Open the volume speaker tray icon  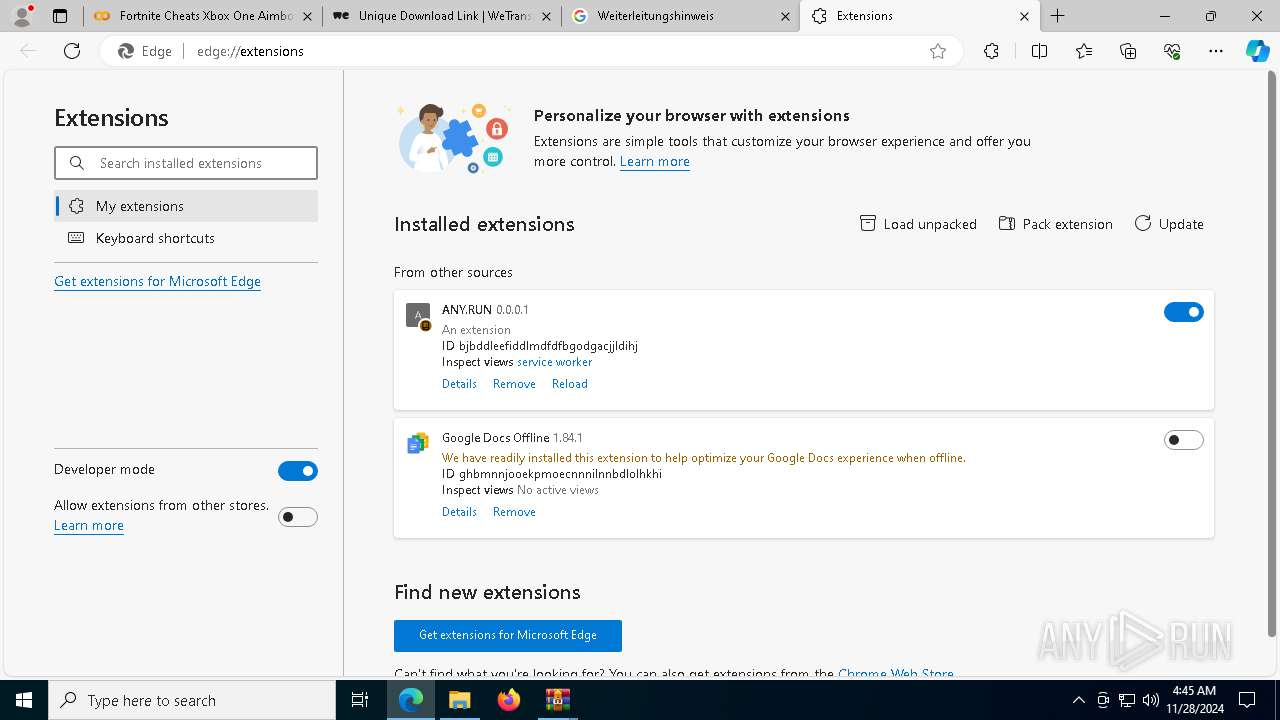tap(1151, 700)
